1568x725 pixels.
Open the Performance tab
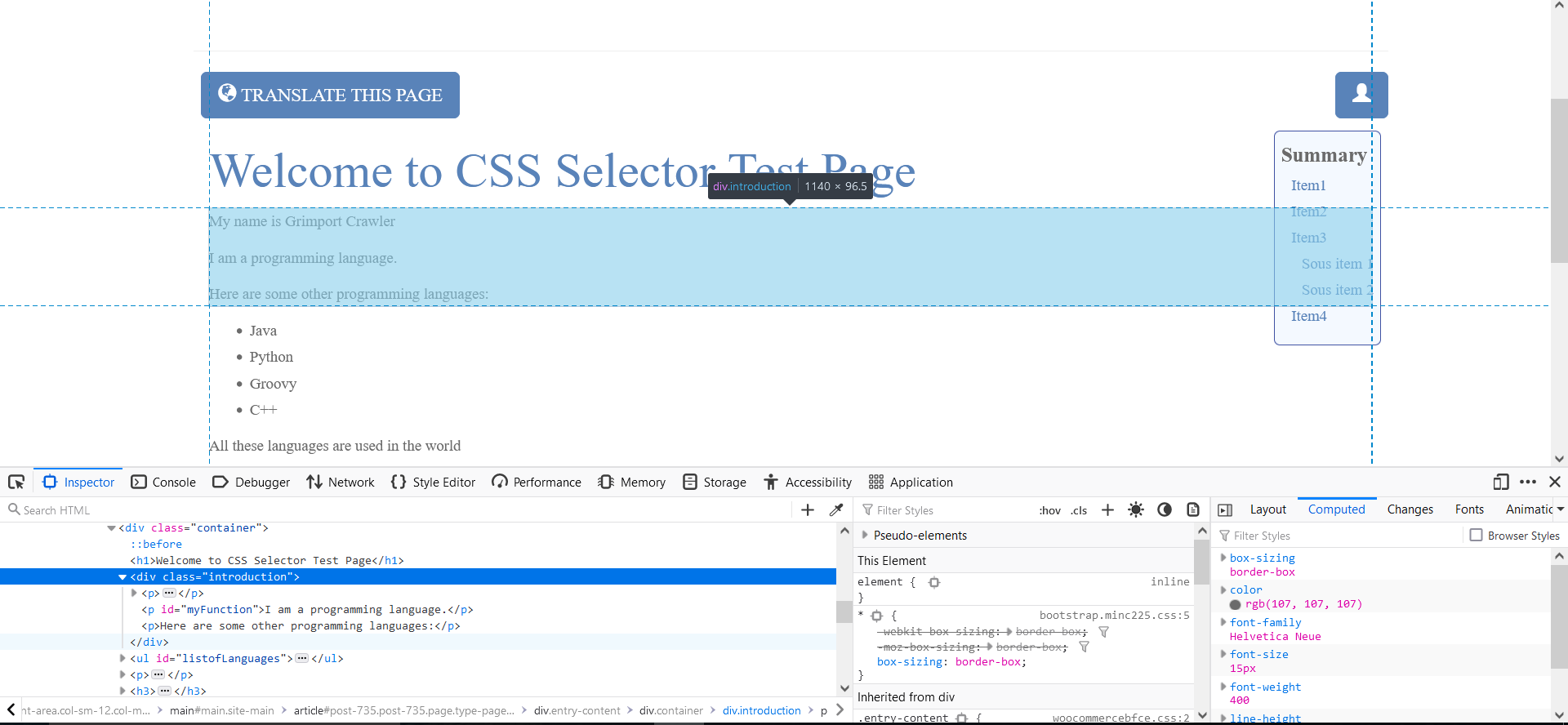537,482
